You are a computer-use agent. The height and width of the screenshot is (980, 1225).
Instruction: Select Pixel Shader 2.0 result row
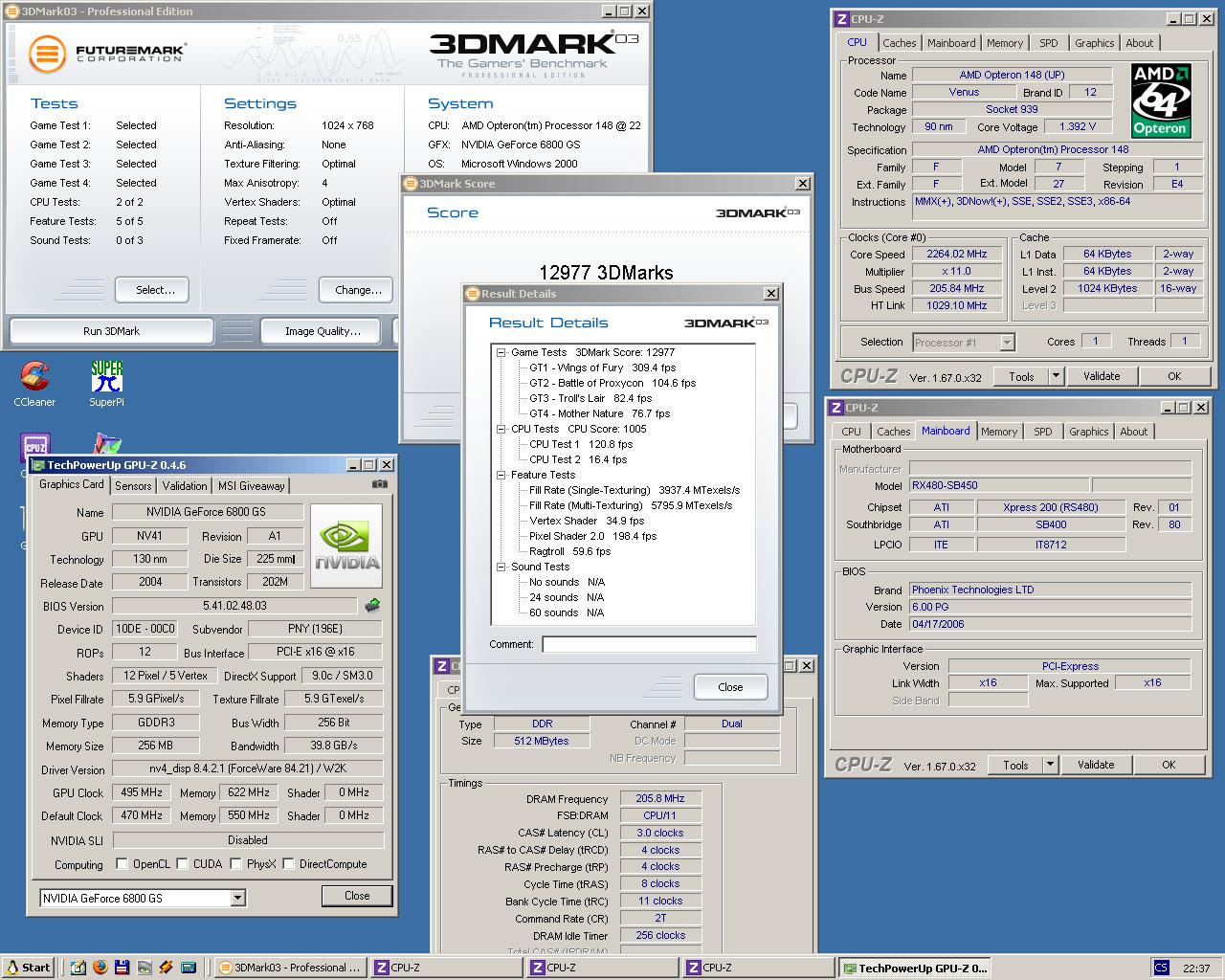592,536
